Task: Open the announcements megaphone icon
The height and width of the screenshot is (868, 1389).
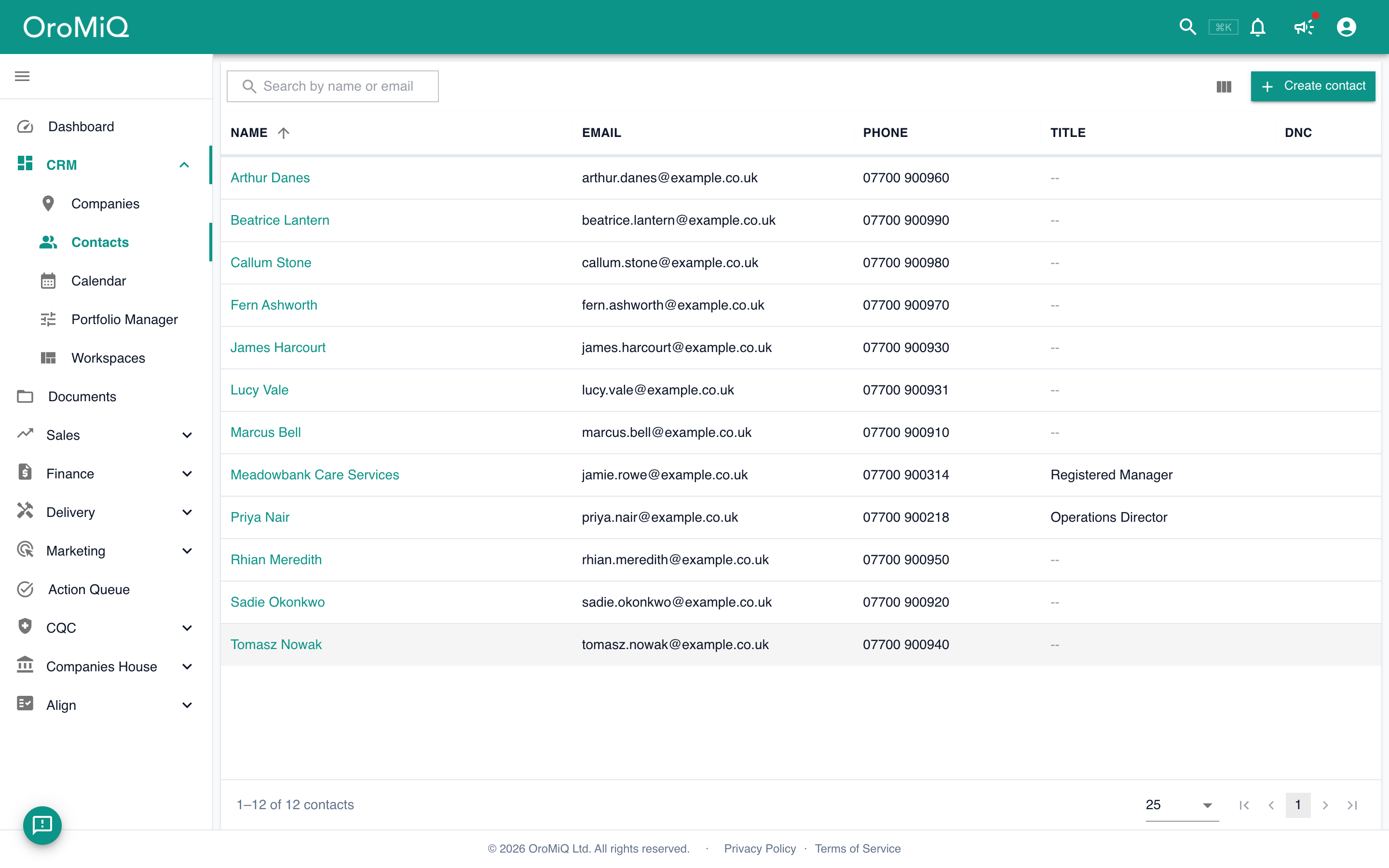Action: pos(1304,27)
